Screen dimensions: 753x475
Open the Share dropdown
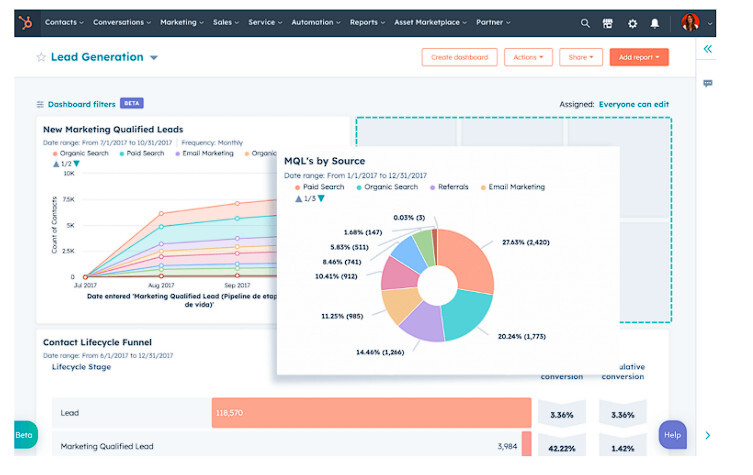point(580,57)
